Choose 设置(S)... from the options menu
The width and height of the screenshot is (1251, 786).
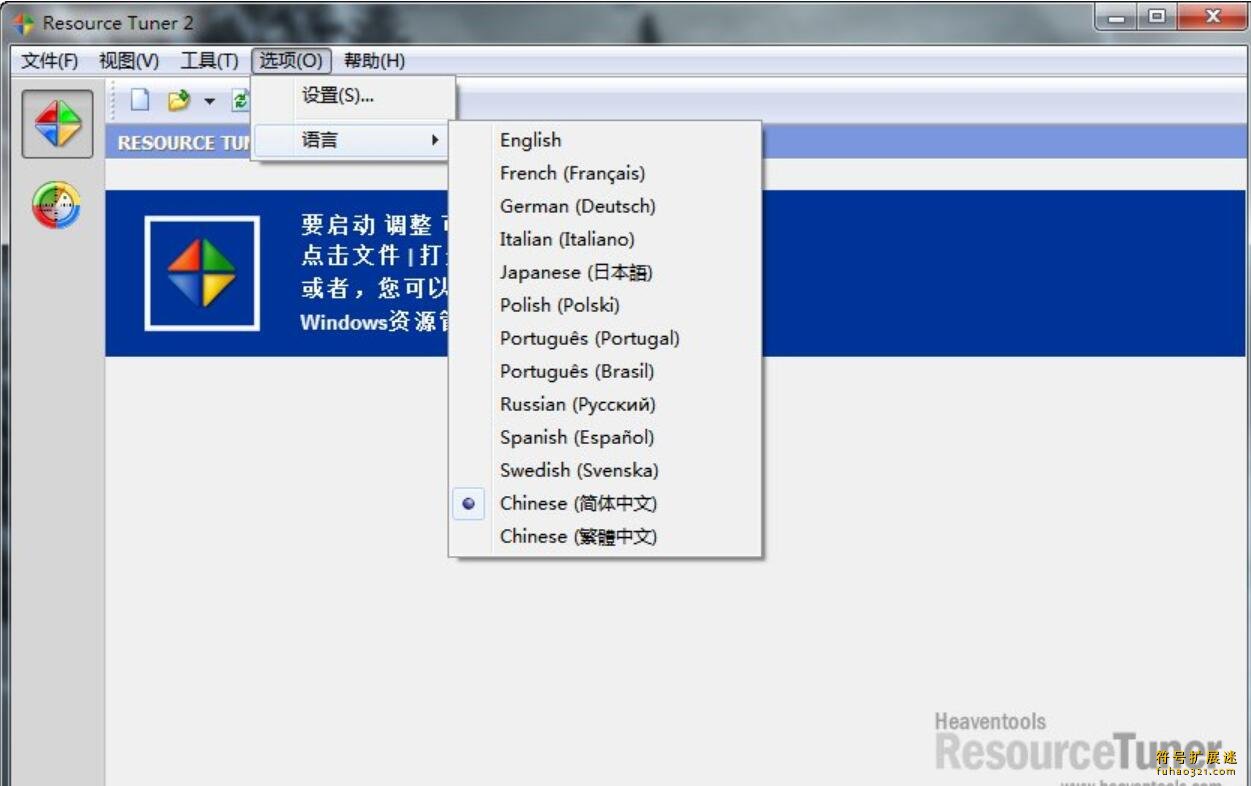pos(353,96)
